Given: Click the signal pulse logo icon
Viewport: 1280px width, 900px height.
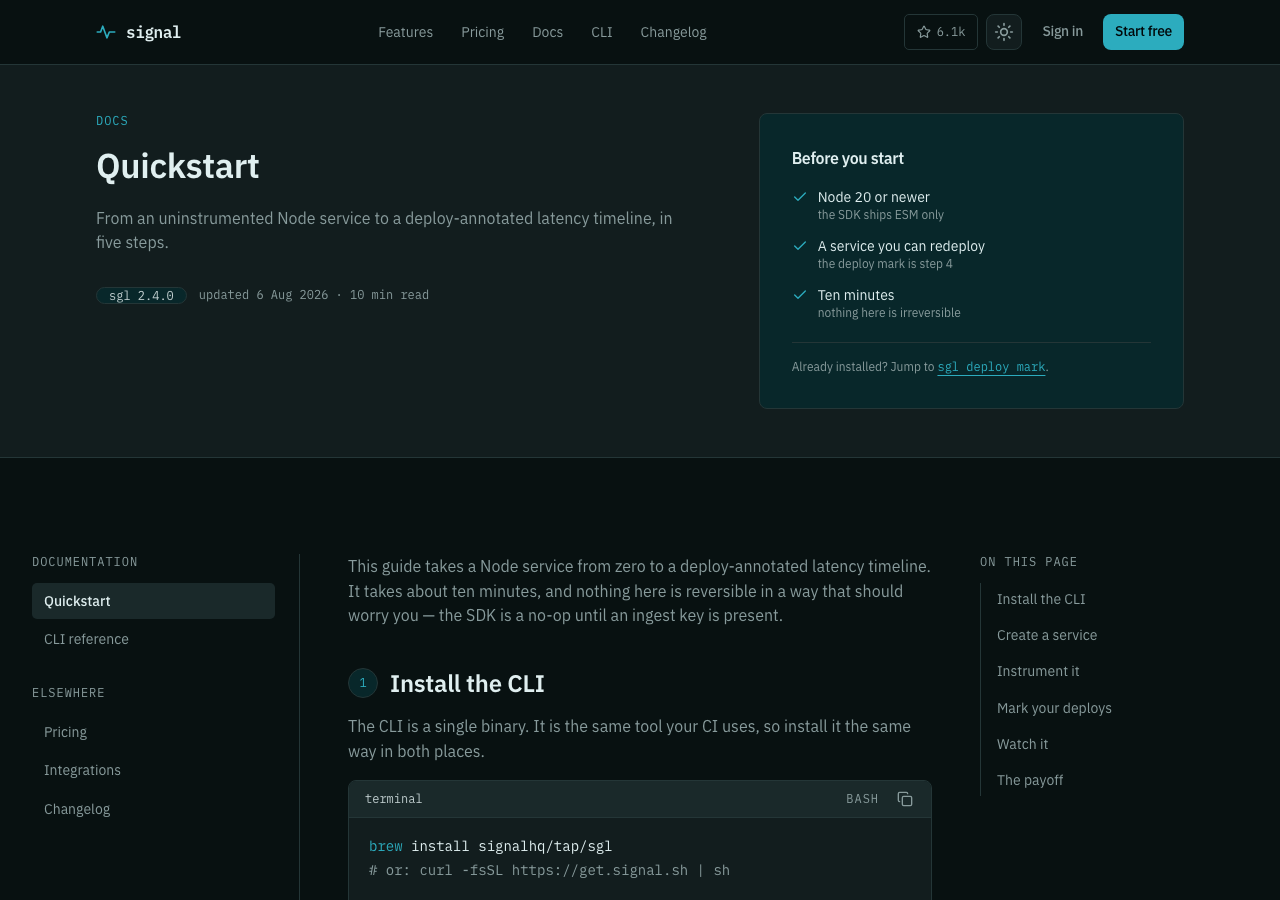Looking at the screenshot, I should click(x=106, y=32).
